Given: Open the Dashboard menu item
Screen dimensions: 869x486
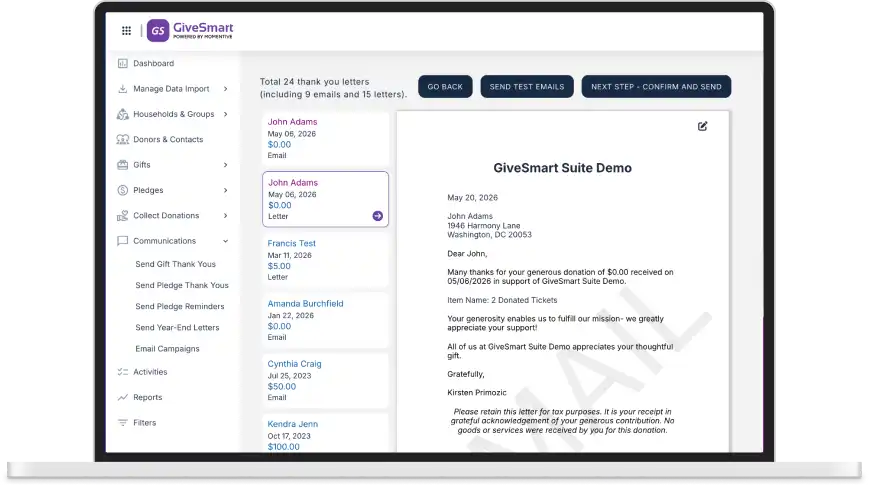Looking at the screenshot, I should [x=154, y=63].
